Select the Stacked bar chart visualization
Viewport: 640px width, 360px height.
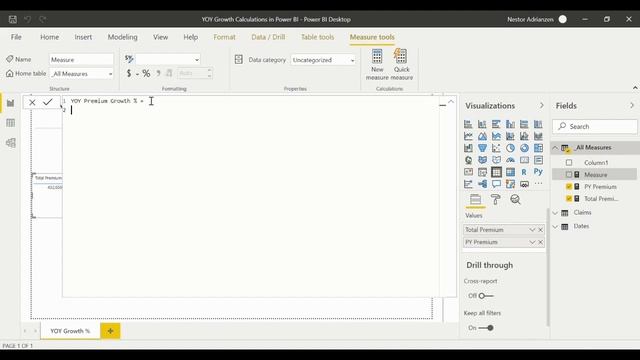(468, 124)
